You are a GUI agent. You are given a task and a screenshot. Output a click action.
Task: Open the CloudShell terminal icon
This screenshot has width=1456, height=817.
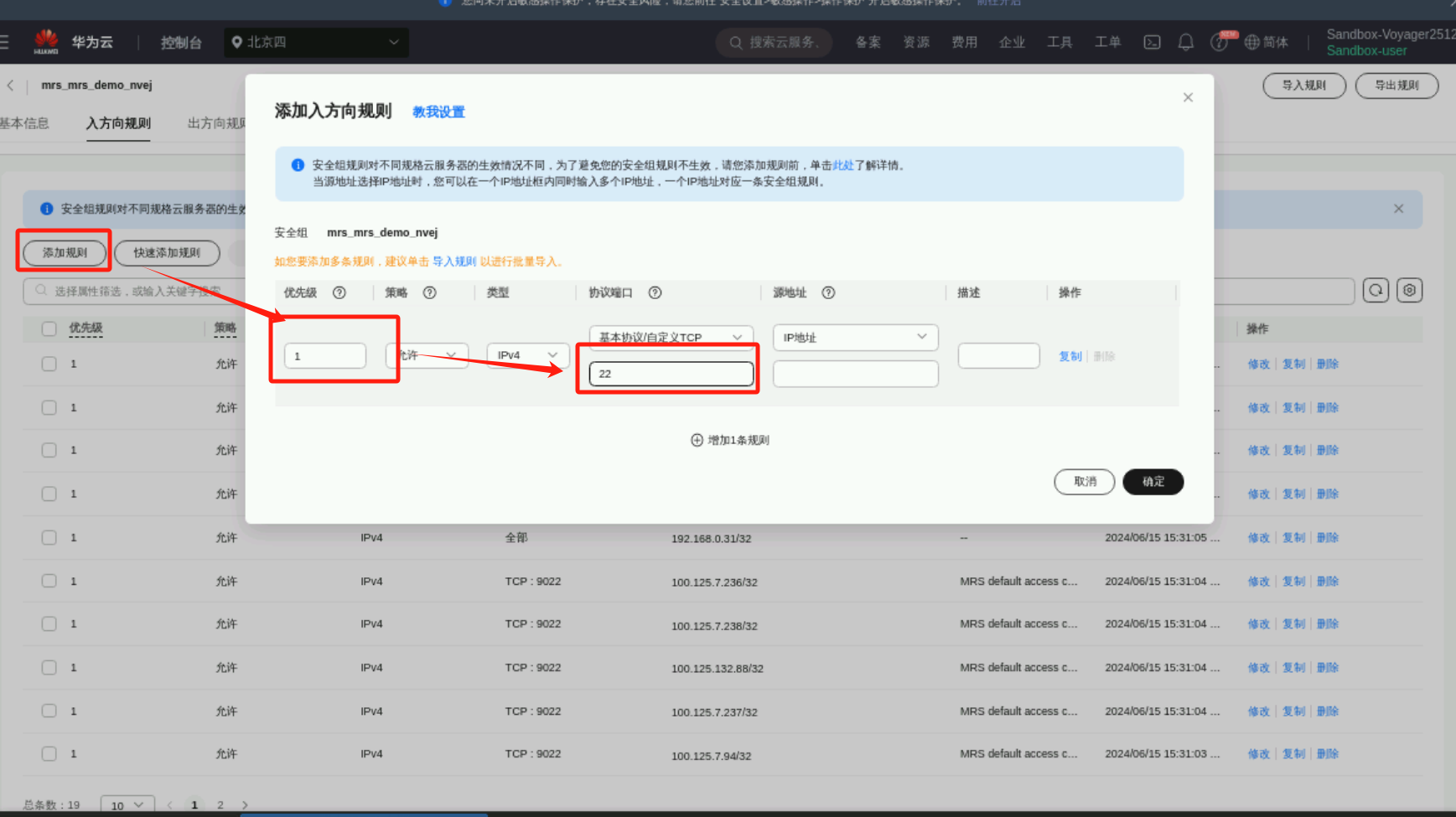tap(1153, 42)
